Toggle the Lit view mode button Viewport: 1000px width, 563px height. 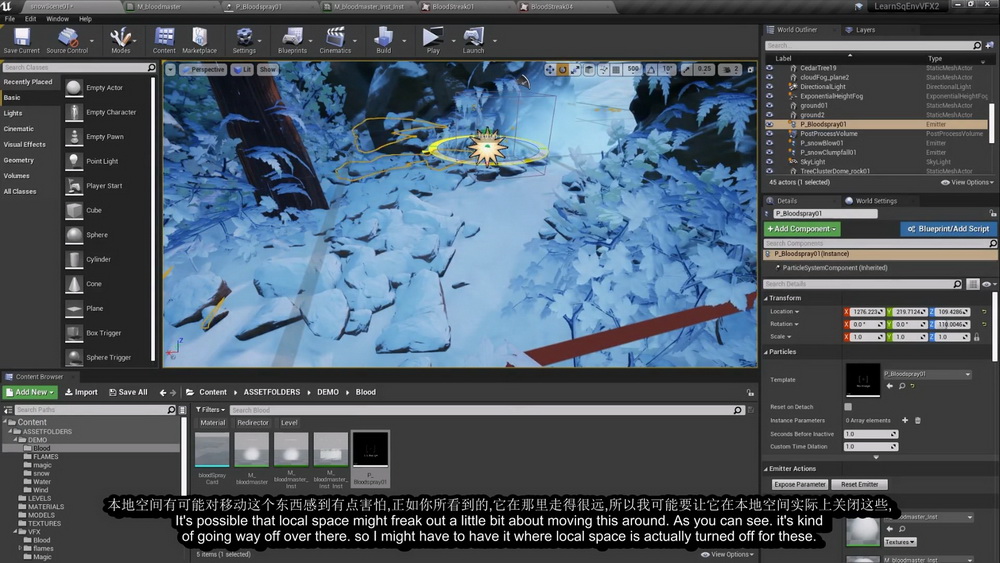242,69
